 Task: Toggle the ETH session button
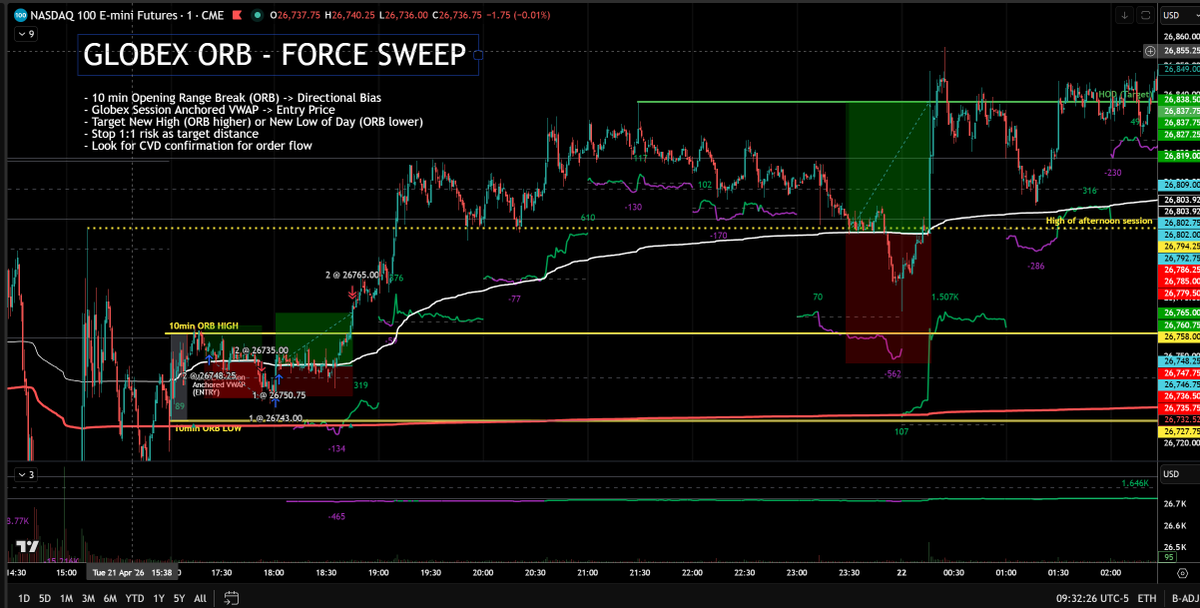(x=1145, y=598)
